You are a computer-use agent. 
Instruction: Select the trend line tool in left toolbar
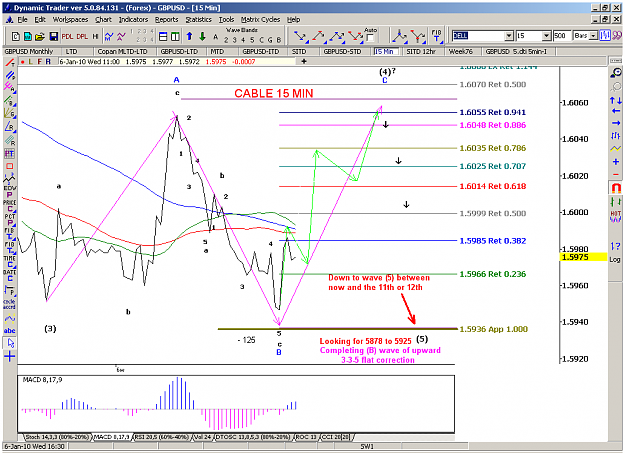tap(10, 63)
